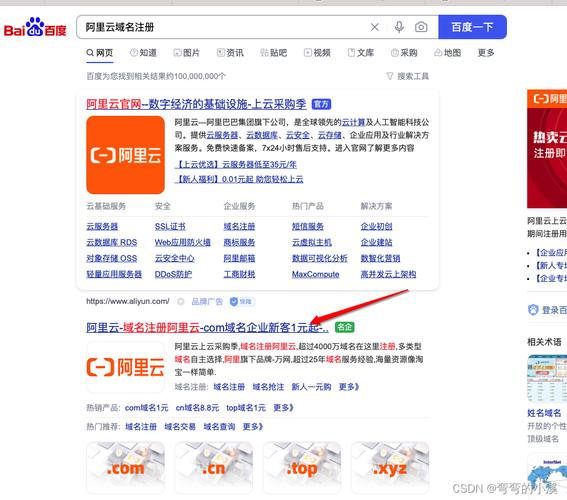Open the com域名1元 link
Viewport: 567px width, 500px height.
[x=146, y=408]
